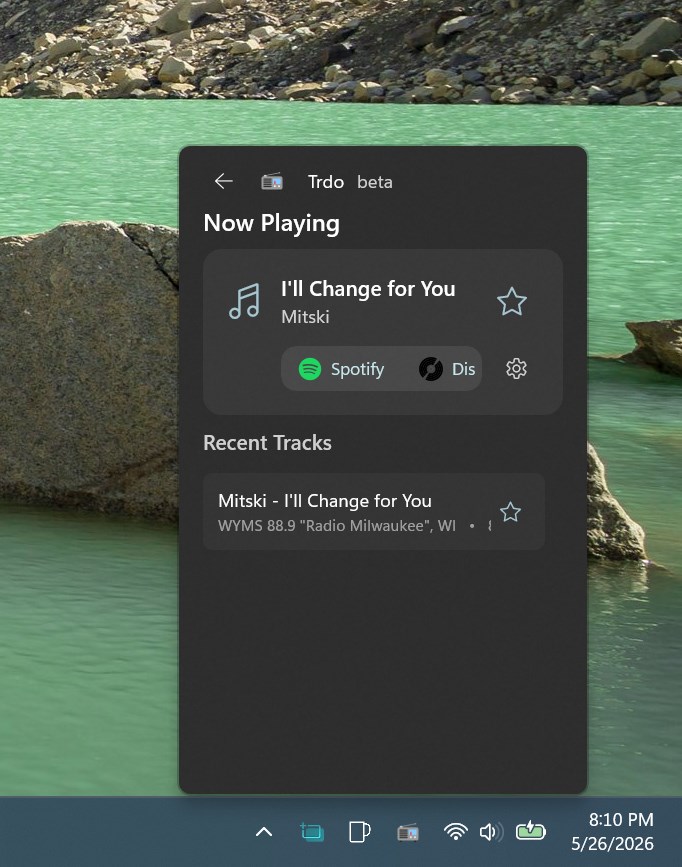Image resolution: width=682 pixels, height=867 pixels.
Task: Click the Trdo radio app icon in header
Action: click(x=272, y=181)
